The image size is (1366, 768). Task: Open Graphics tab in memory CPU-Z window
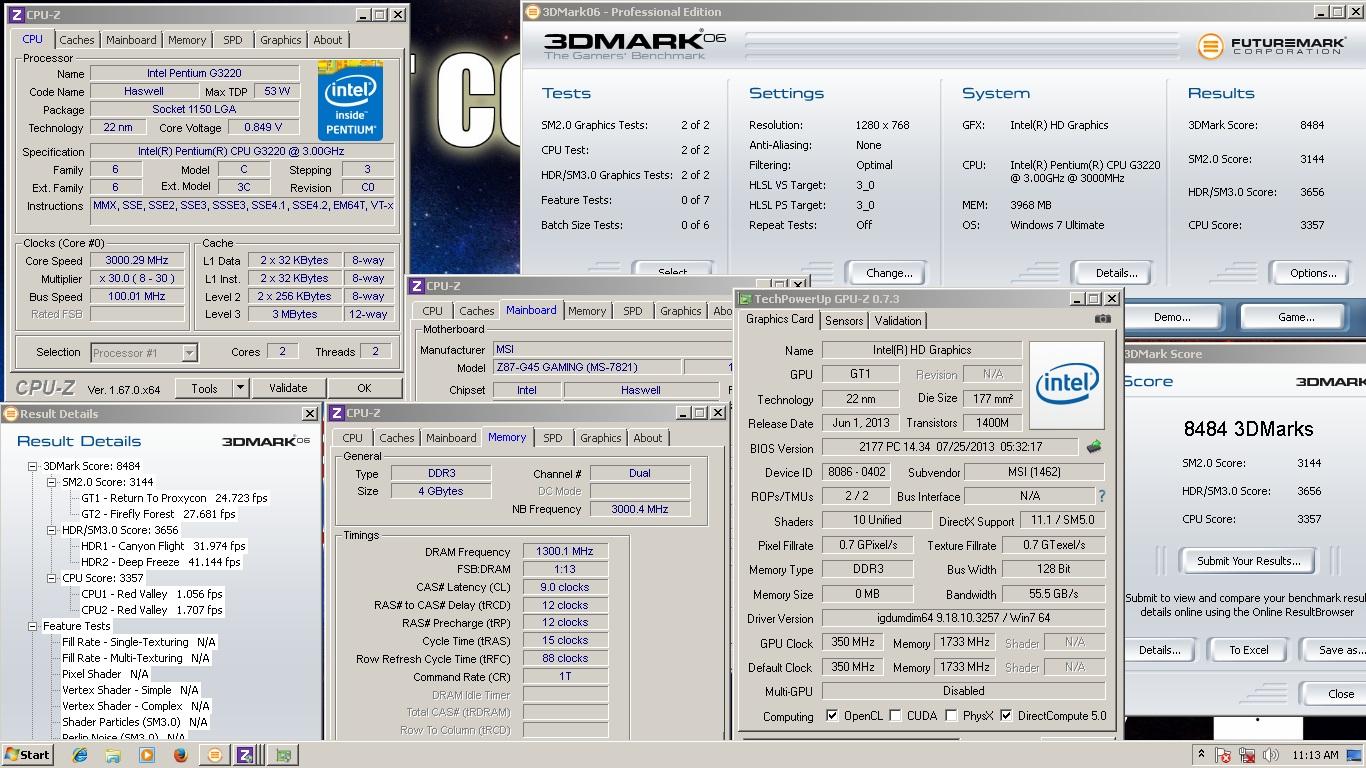tap(600, 438)
